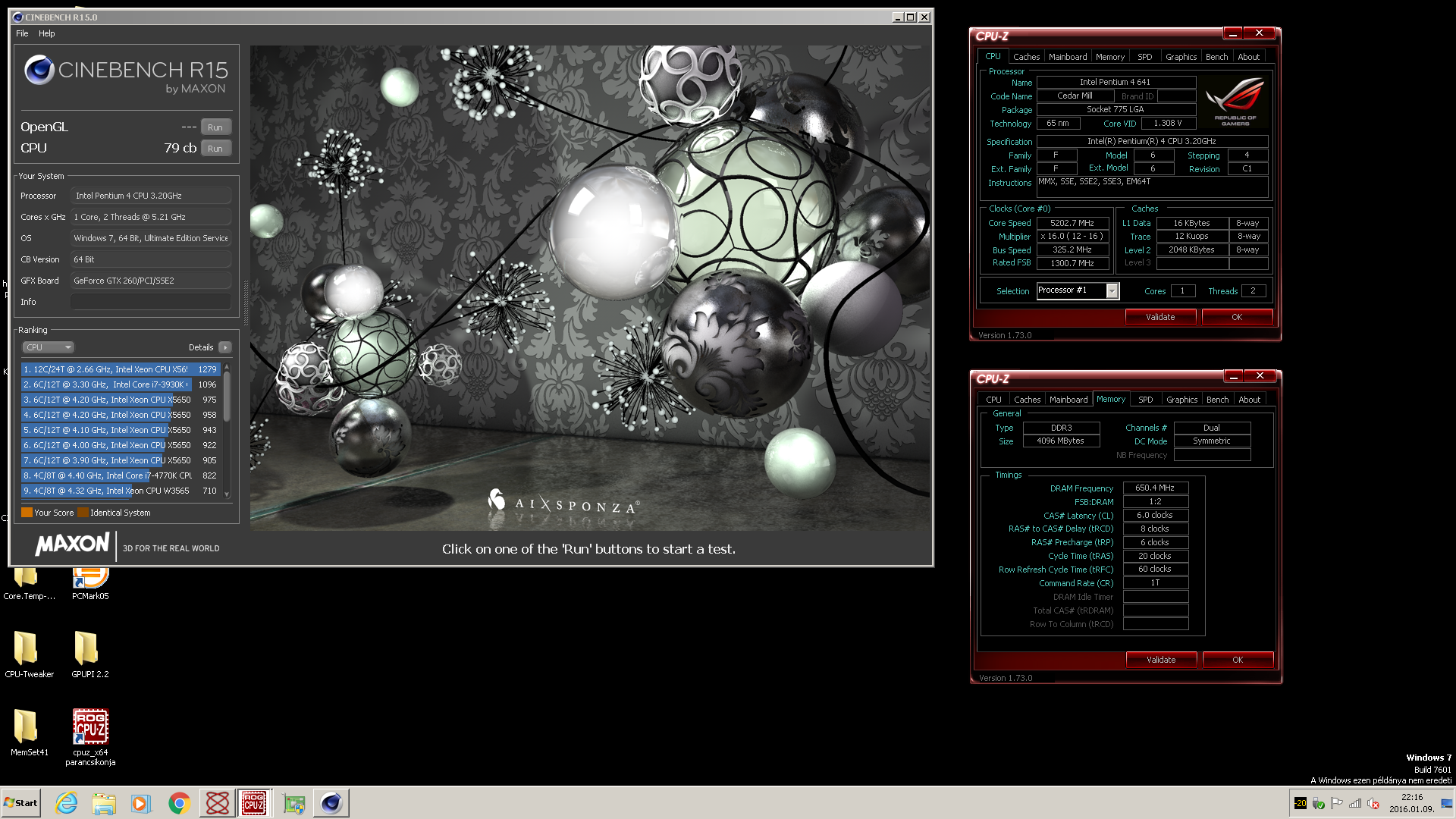Image resolution: width=1456 pixels, height=819 pixels.
Task: Activate the ROG CPU-Z taskbar button
Action: 254,803
